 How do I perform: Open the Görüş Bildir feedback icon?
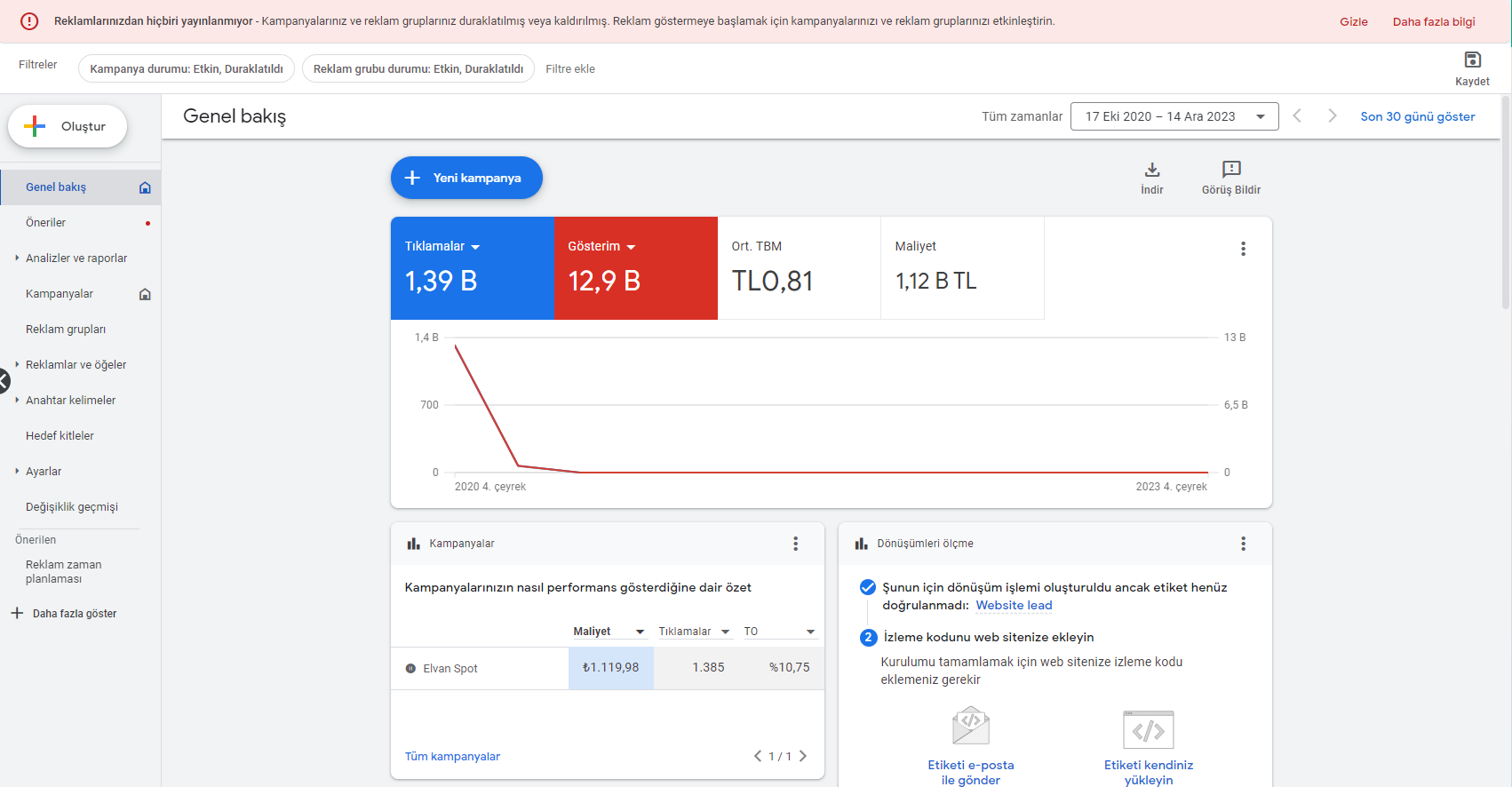click(1231, 170)
